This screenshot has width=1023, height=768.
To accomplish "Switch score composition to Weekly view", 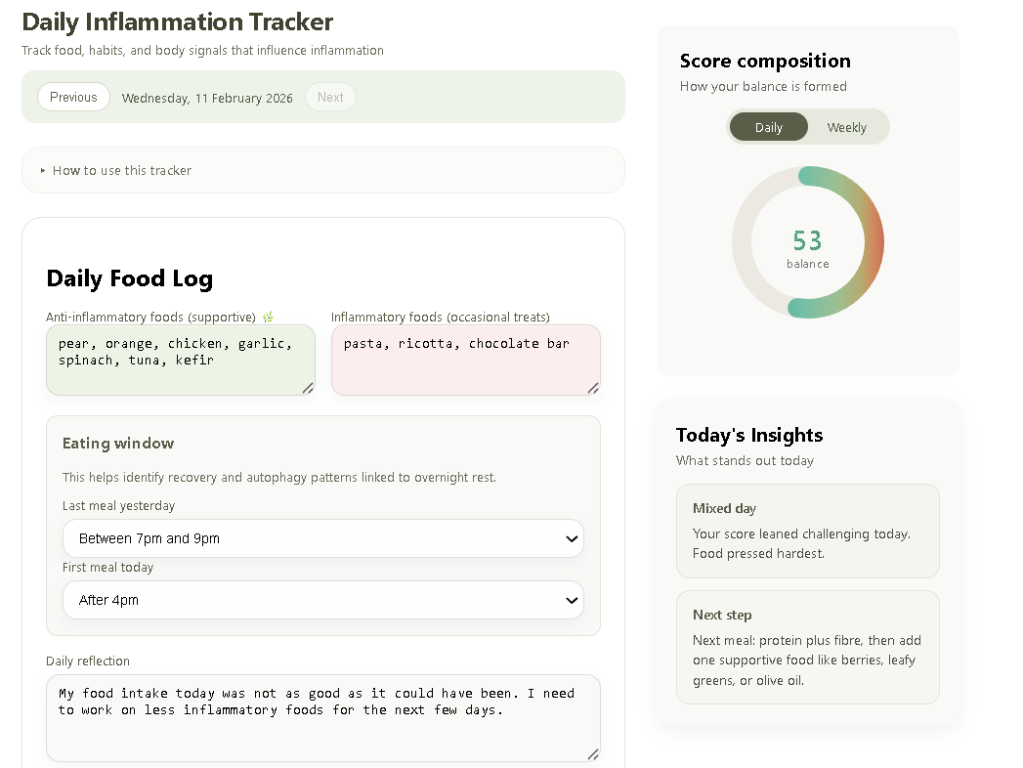I will (846, 128).
